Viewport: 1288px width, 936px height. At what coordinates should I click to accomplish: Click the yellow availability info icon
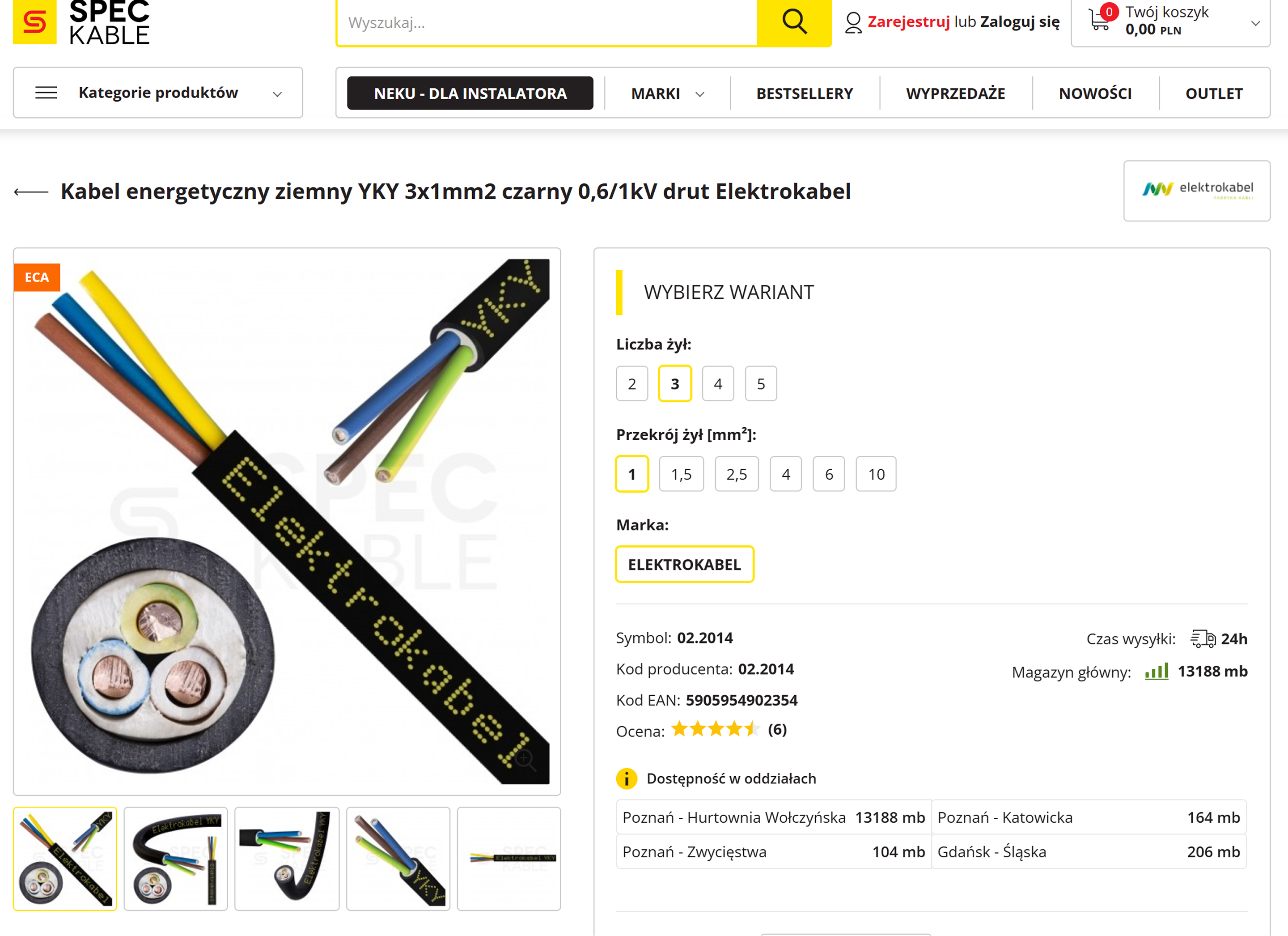627,779
